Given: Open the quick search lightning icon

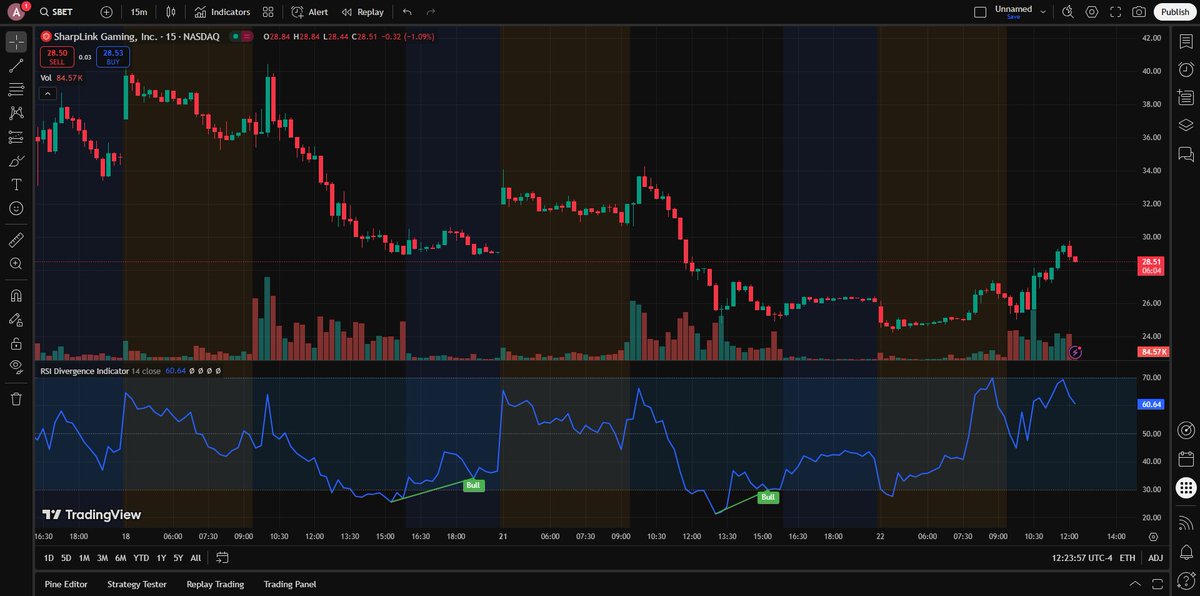Looking at the screenshot, I should pos(1068,12).
